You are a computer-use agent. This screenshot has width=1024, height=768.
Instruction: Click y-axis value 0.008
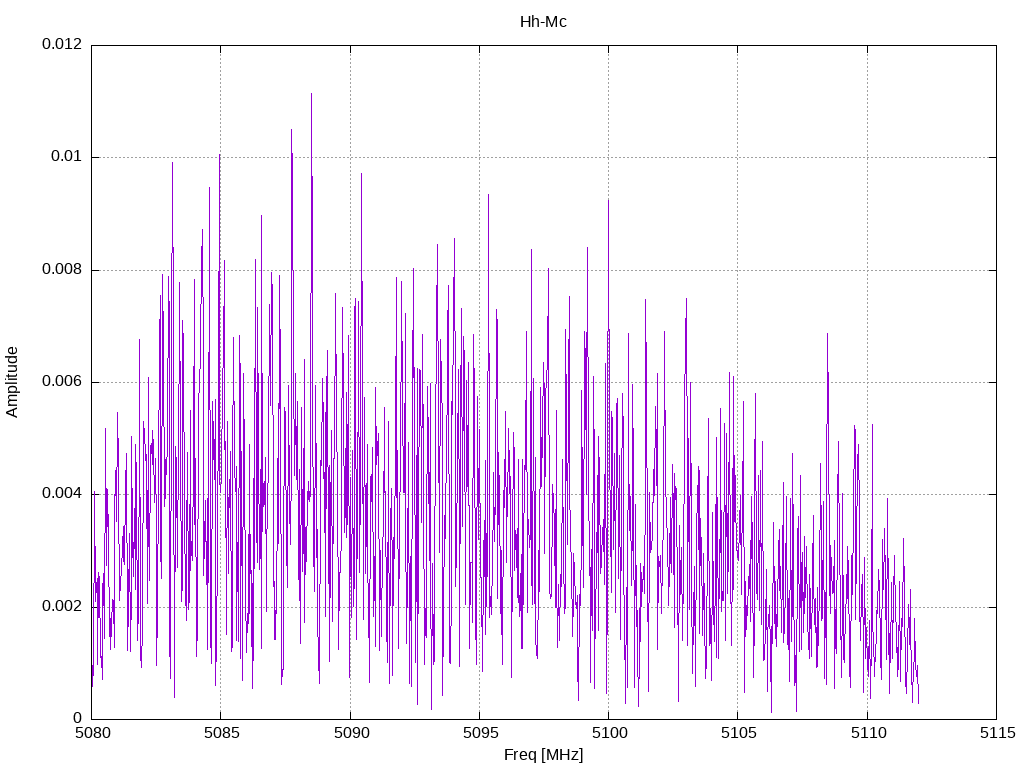pos(62,269)
